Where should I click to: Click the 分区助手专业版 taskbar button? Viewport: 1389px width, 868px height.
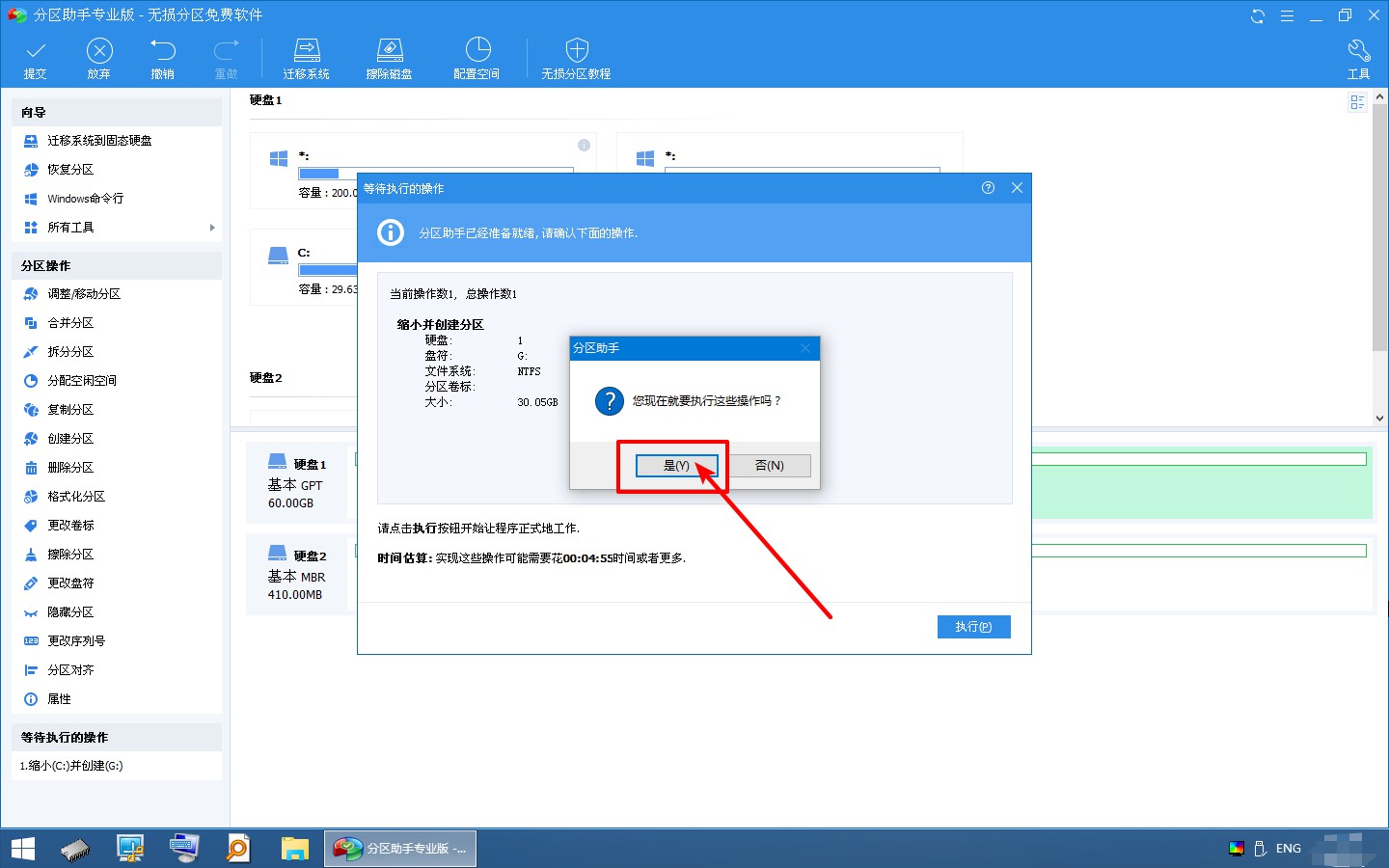tap(400, 849)
